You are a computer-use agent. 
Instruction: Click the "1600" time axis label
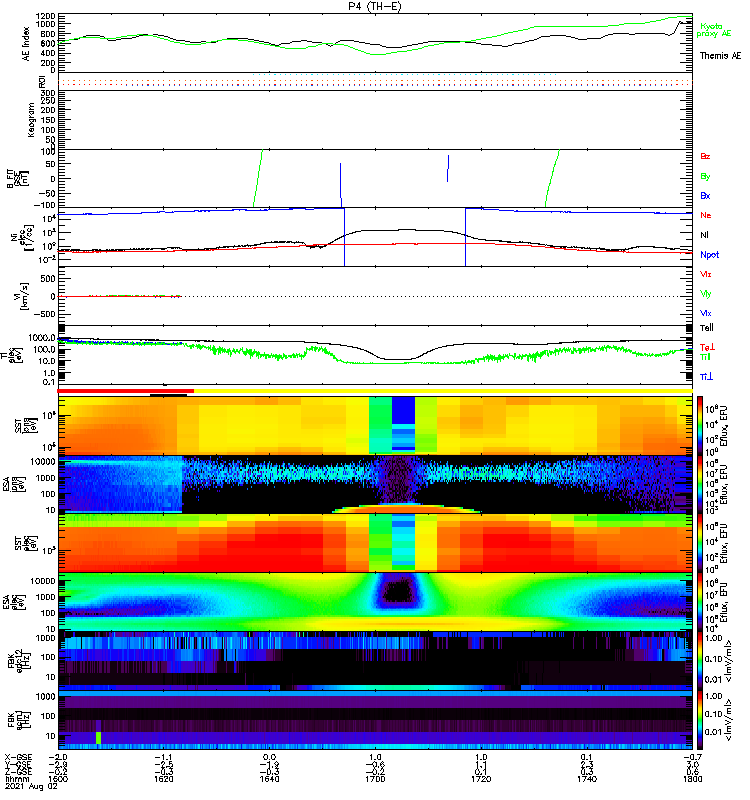pos(58,779)
